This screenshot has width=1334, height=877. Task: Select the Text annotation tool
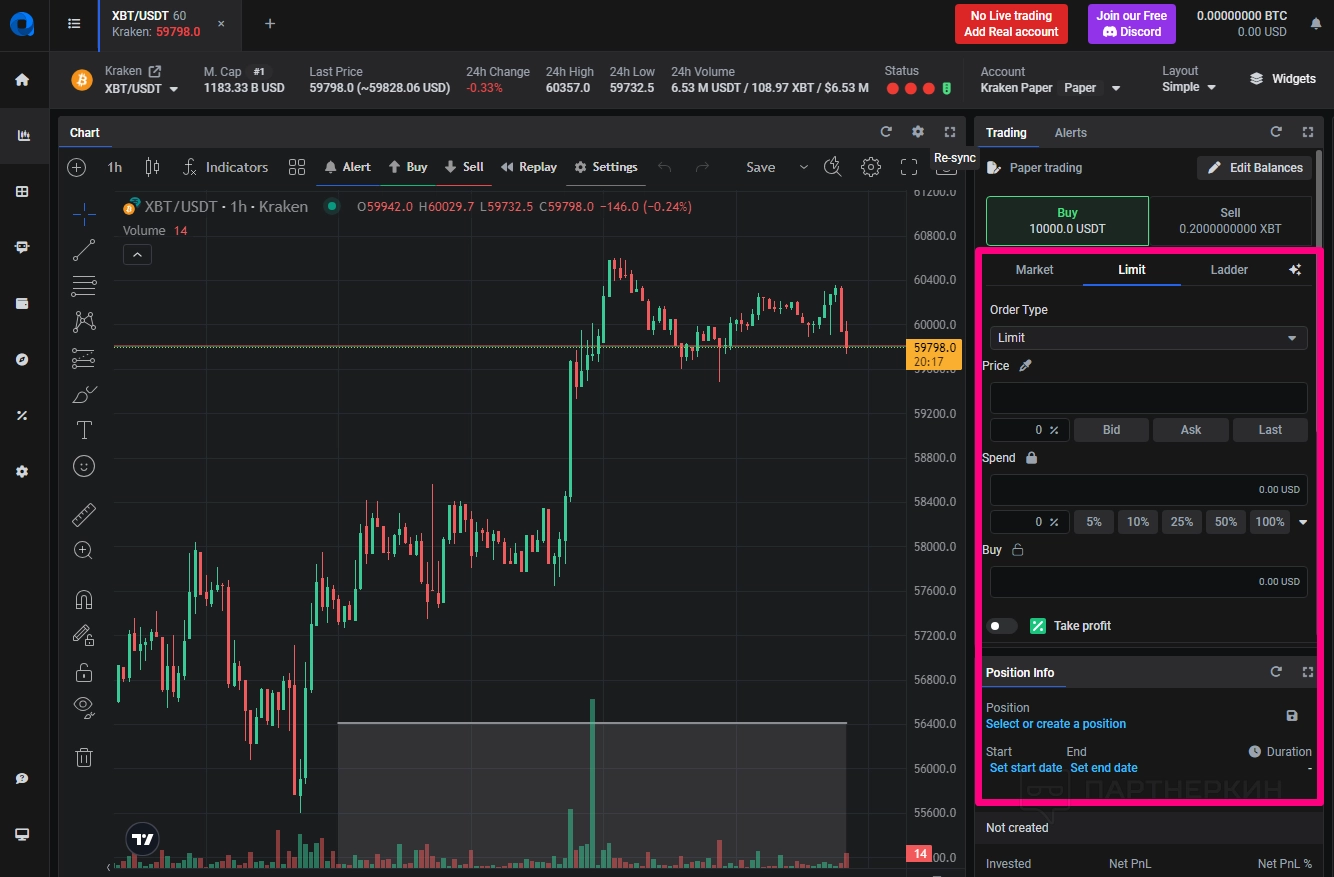tap(84, 430)
